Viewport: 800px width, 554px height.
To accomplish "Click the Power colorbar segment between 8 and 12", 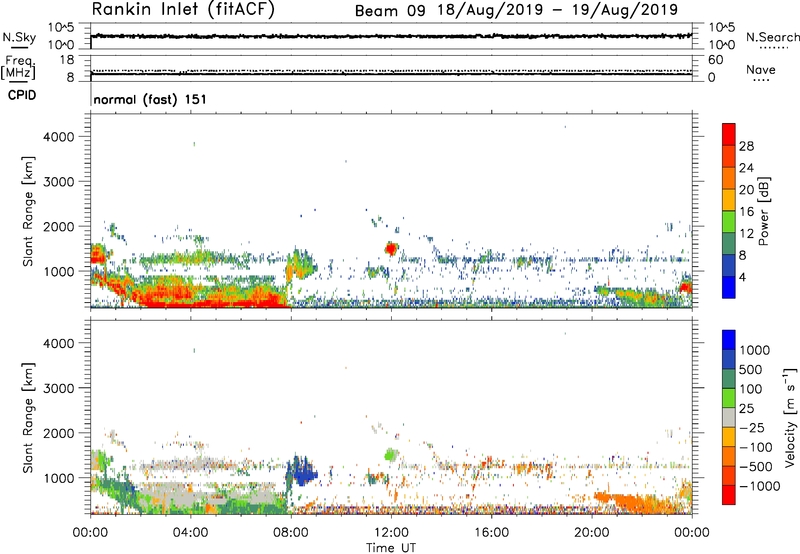I will click(x=729, y=244).
